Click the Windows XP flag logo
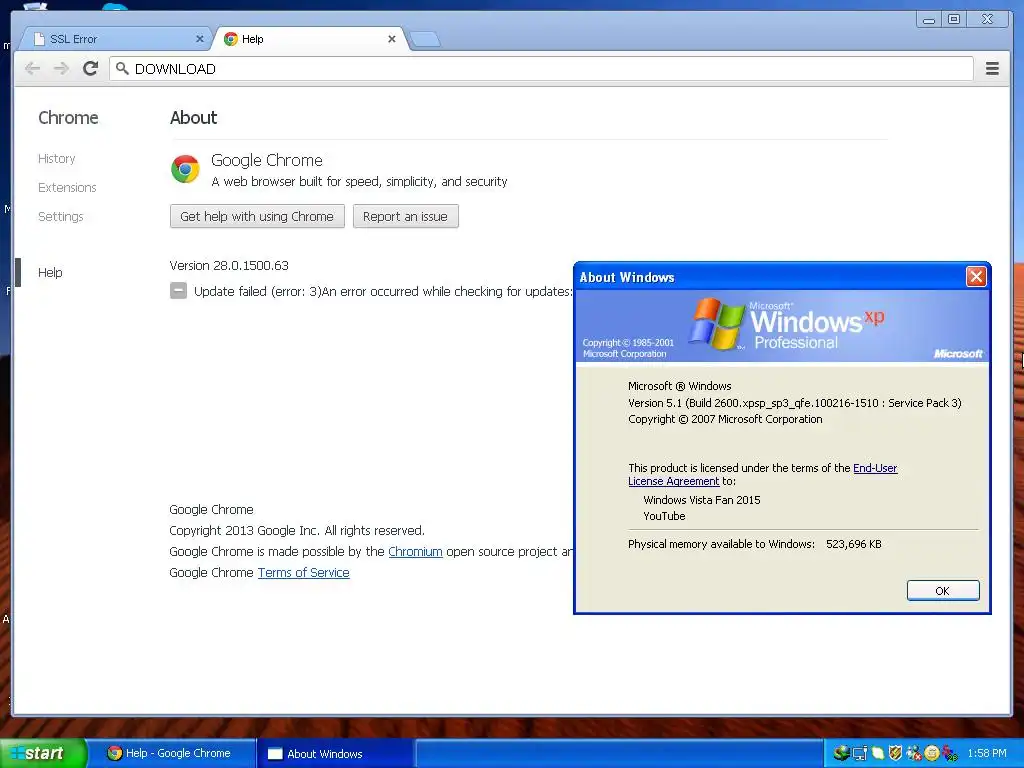 (x=718, y=323)
